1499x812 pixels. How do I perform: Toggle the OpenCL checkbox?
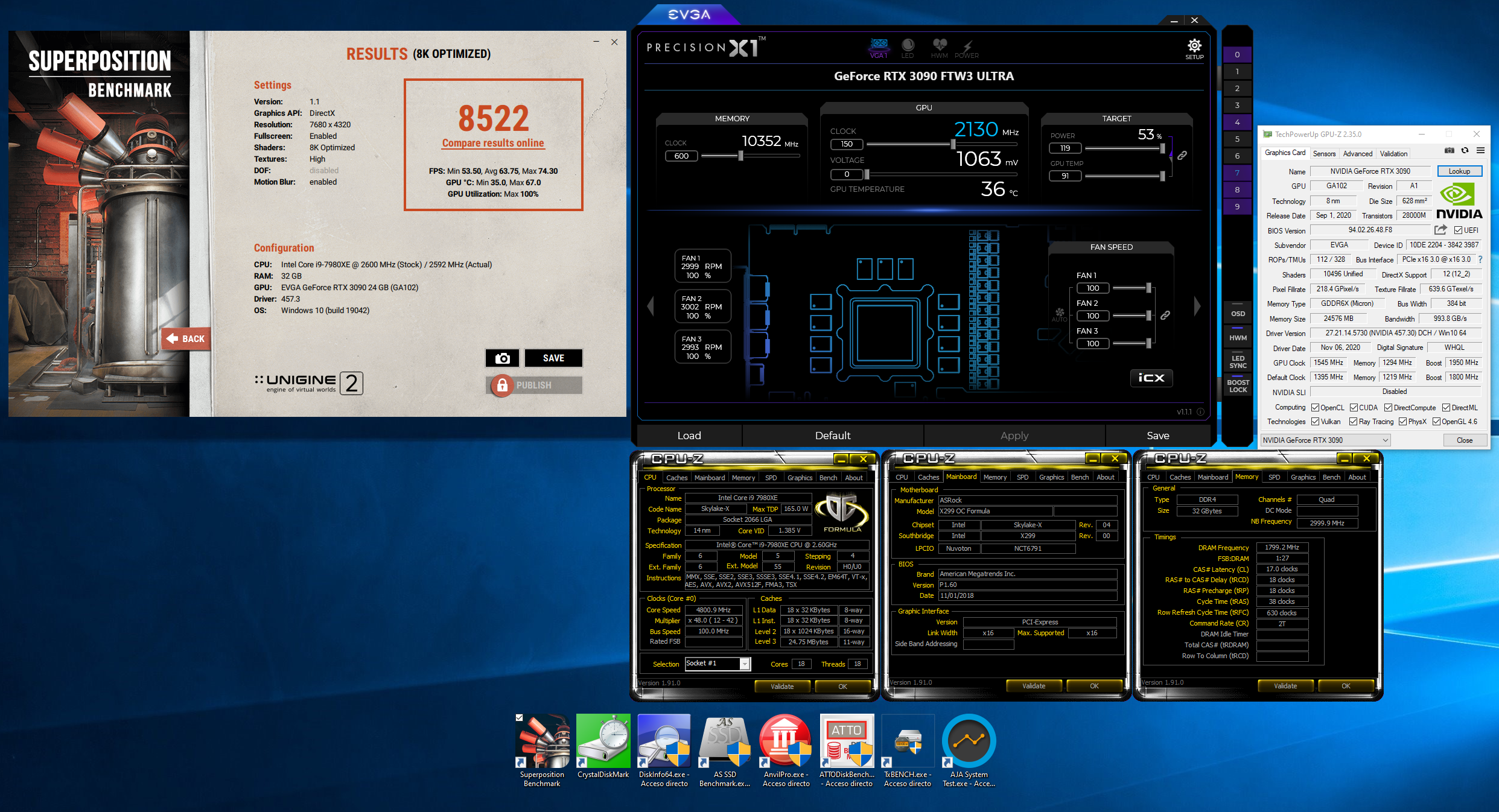(x=1315, y=408)
